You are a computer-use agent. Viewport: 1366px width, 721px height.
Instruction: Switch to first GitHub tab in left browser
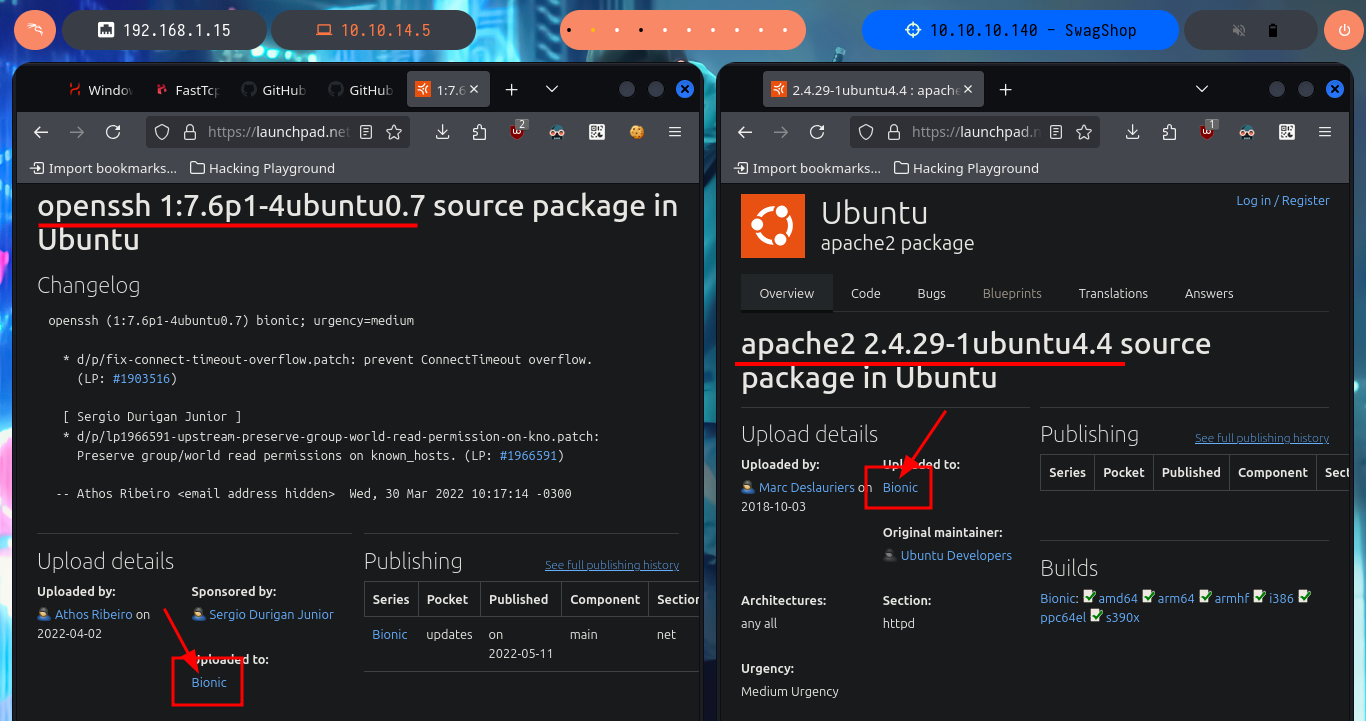[274, 90]
